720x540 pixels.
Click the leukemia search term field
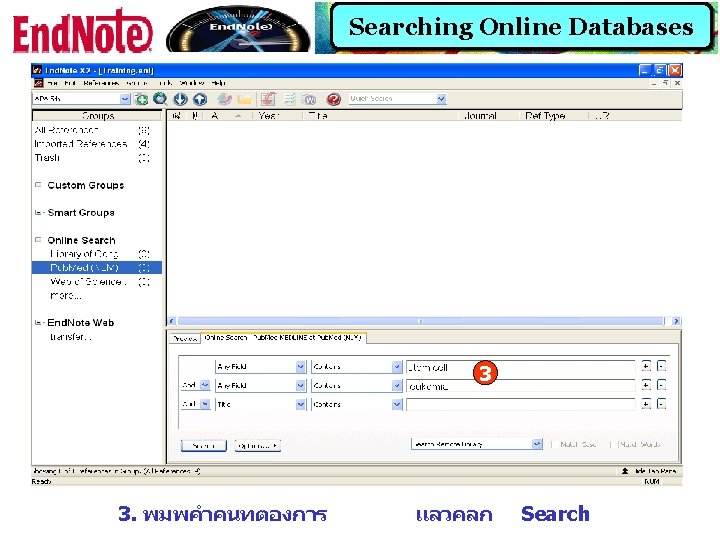pyautogui.click(x=520, y=386)
